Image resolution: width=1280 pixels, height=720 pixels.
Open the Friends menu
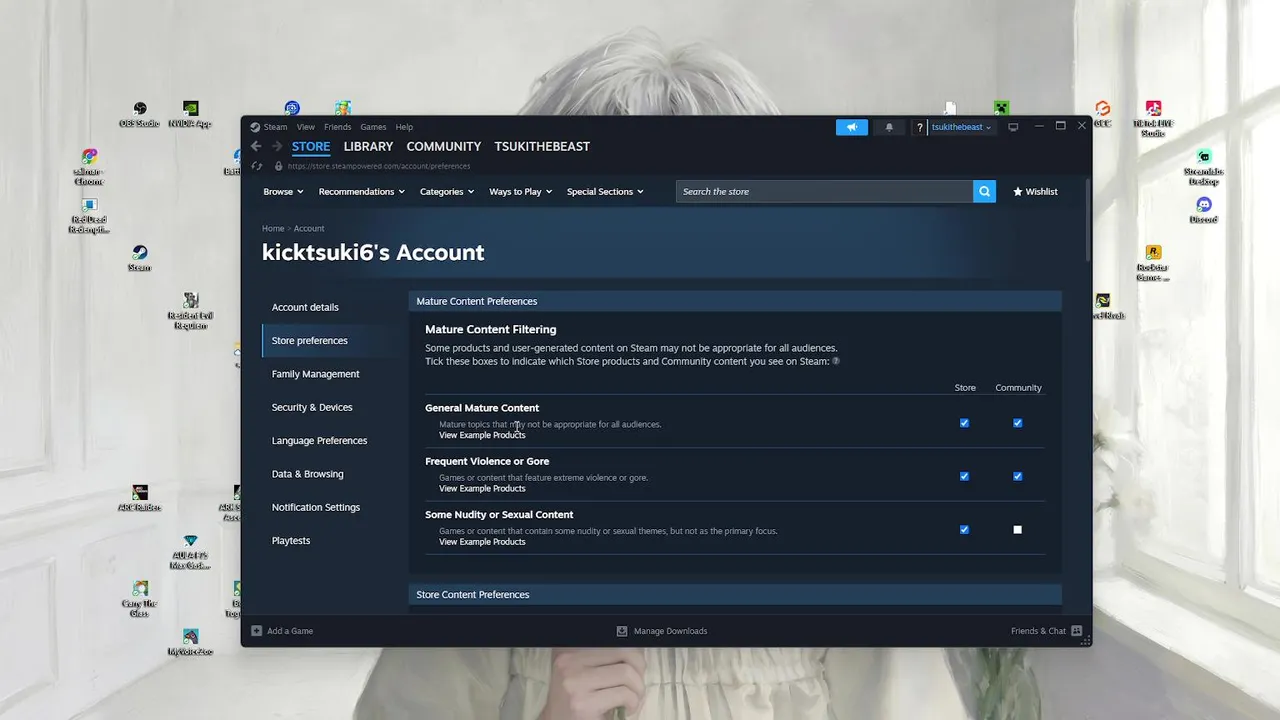click(x=338, y=127)
